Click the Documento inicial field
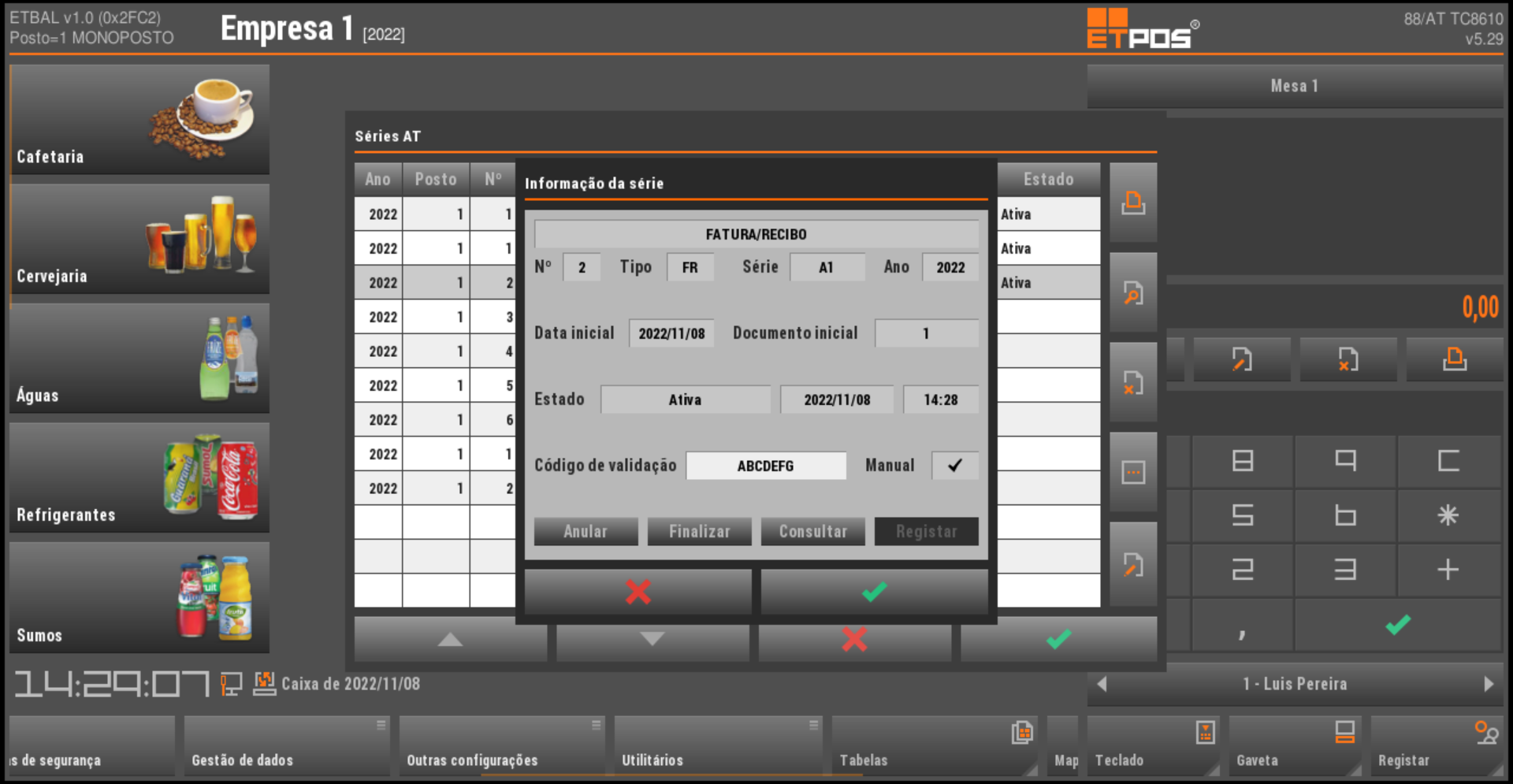Screen dimensions: 1513x784 tap(926, 333)
